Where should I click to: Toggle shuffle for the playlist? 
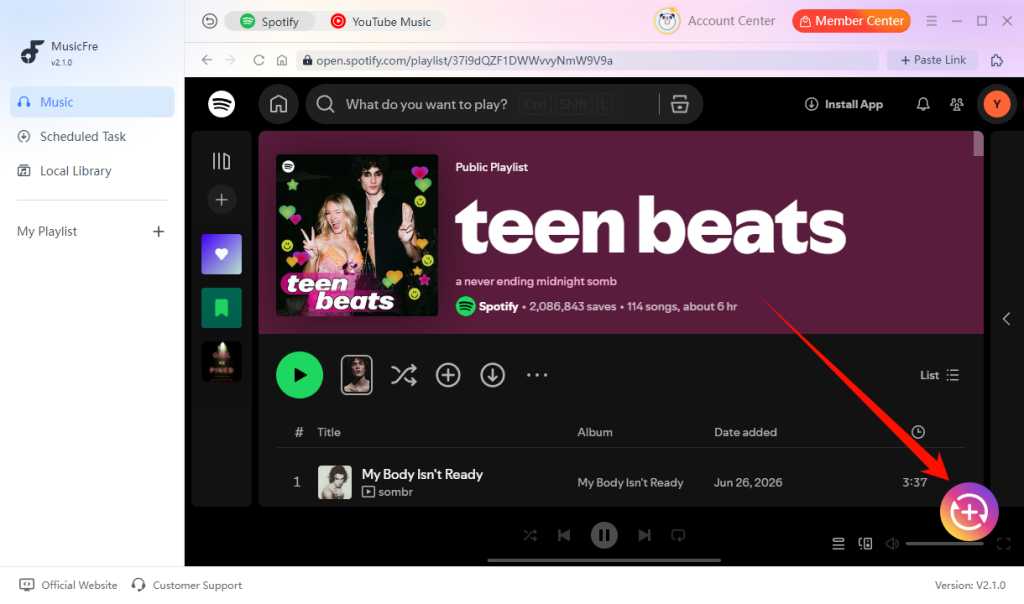404,375
